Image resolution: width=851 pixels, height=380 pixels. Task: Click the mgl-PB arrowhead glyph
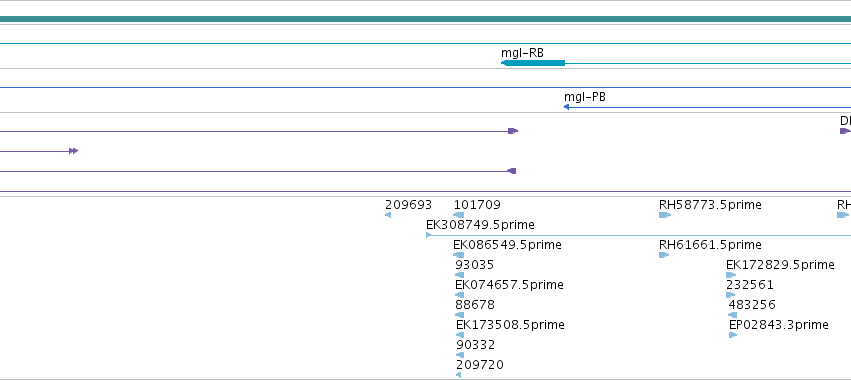567,107
